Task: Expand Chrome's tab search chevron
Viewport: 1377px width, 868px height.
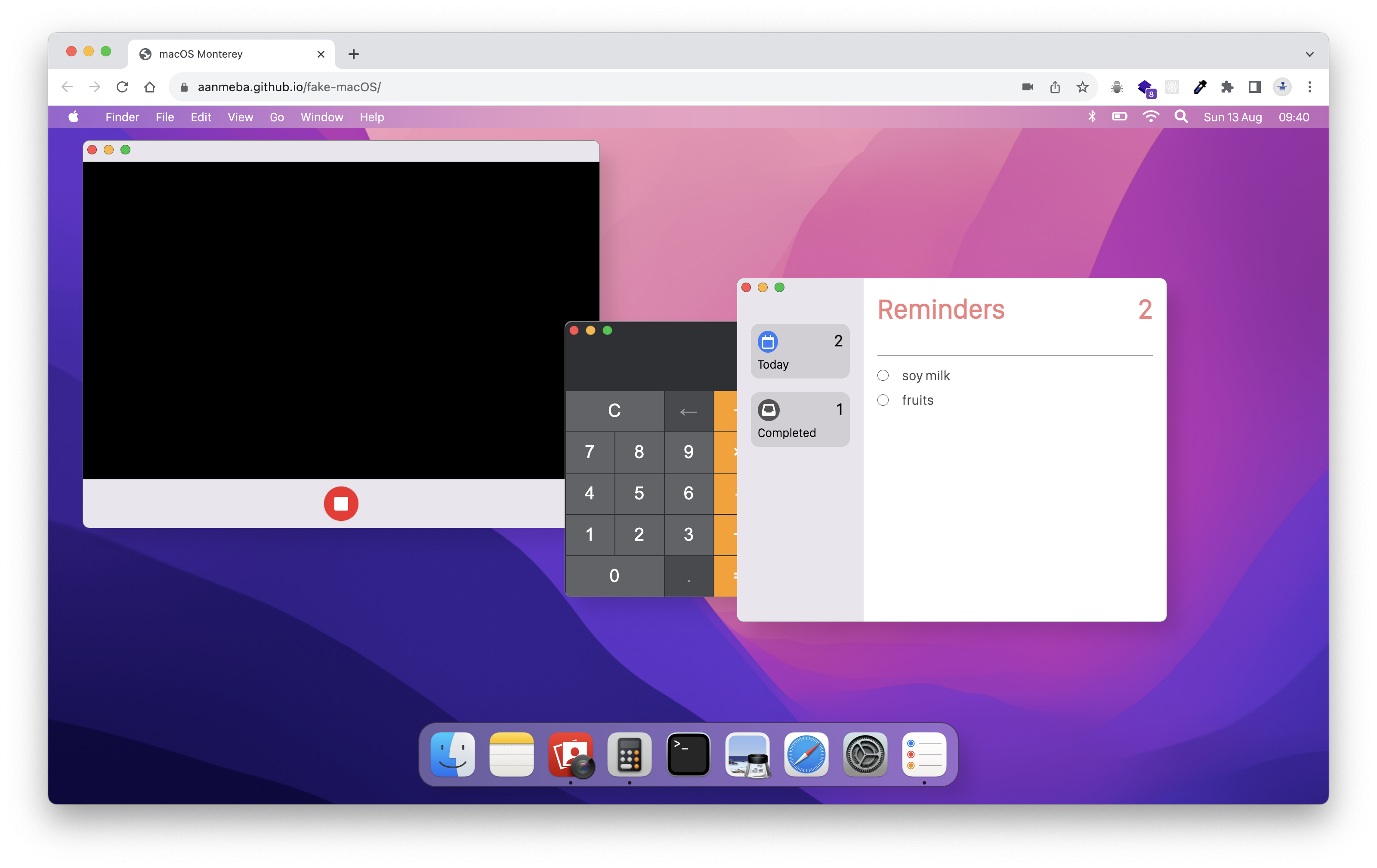Action: pos(1309,54)
